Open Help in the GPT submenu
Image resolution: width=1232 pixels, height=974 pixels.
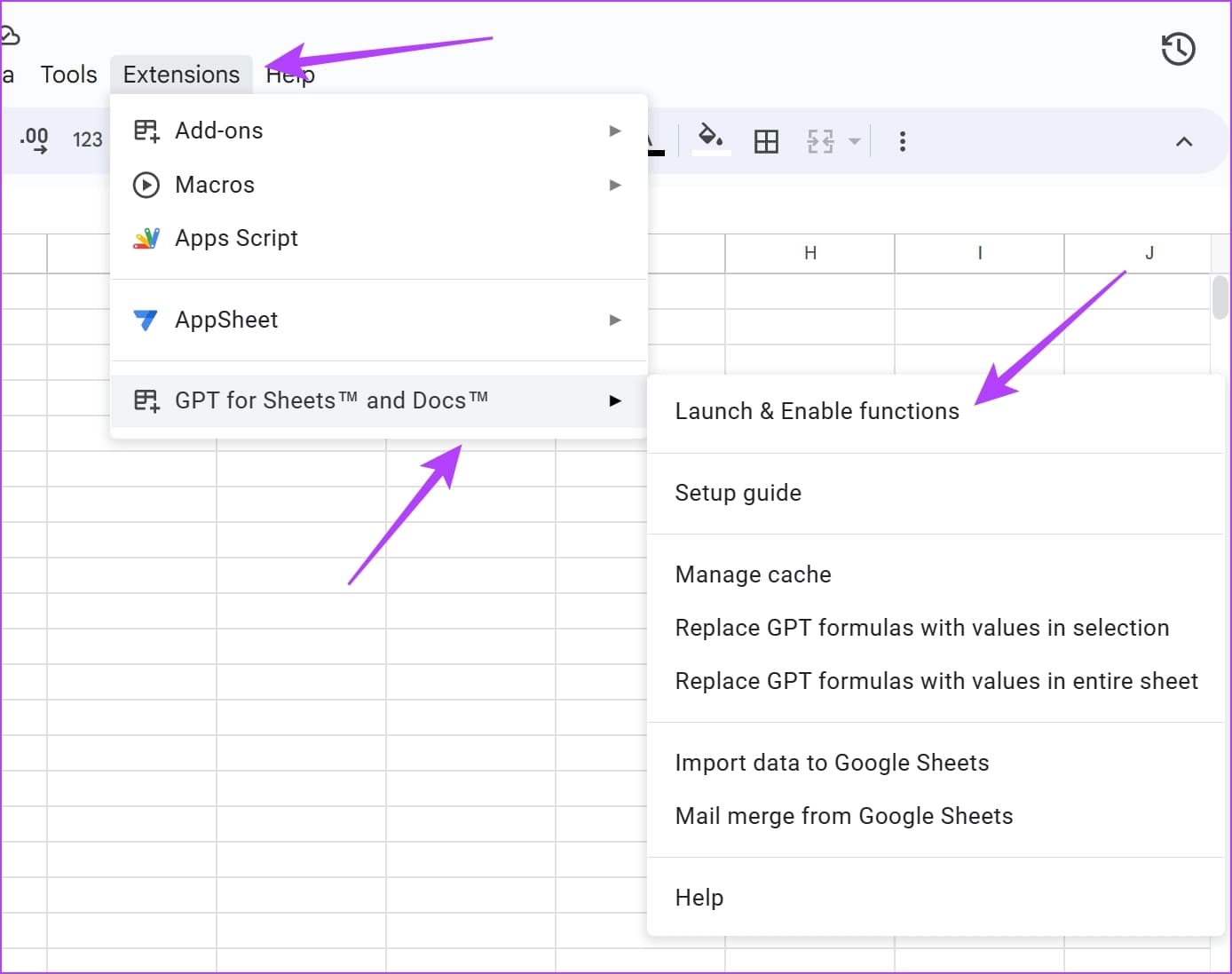click(936, 898)
